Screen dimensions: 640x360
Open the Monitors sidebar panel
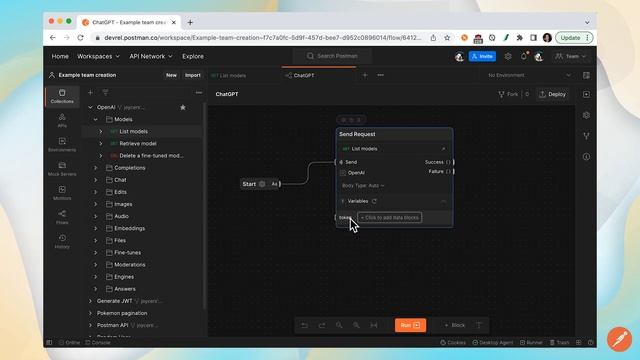pos(62,193)
